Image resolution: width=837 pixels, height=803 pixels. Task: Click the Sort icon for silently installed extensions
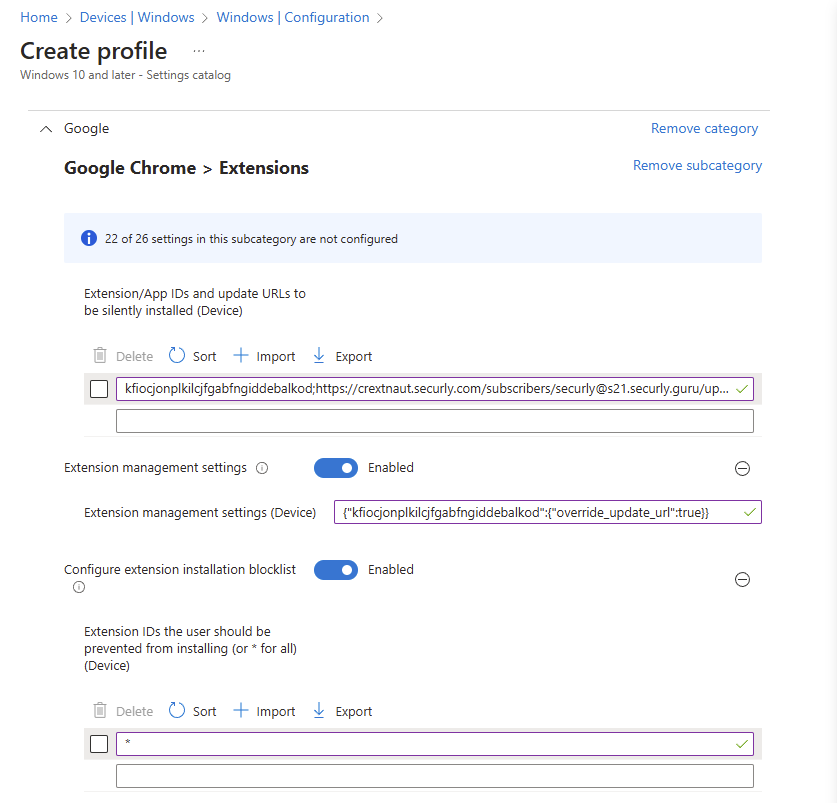click(177, 356)
